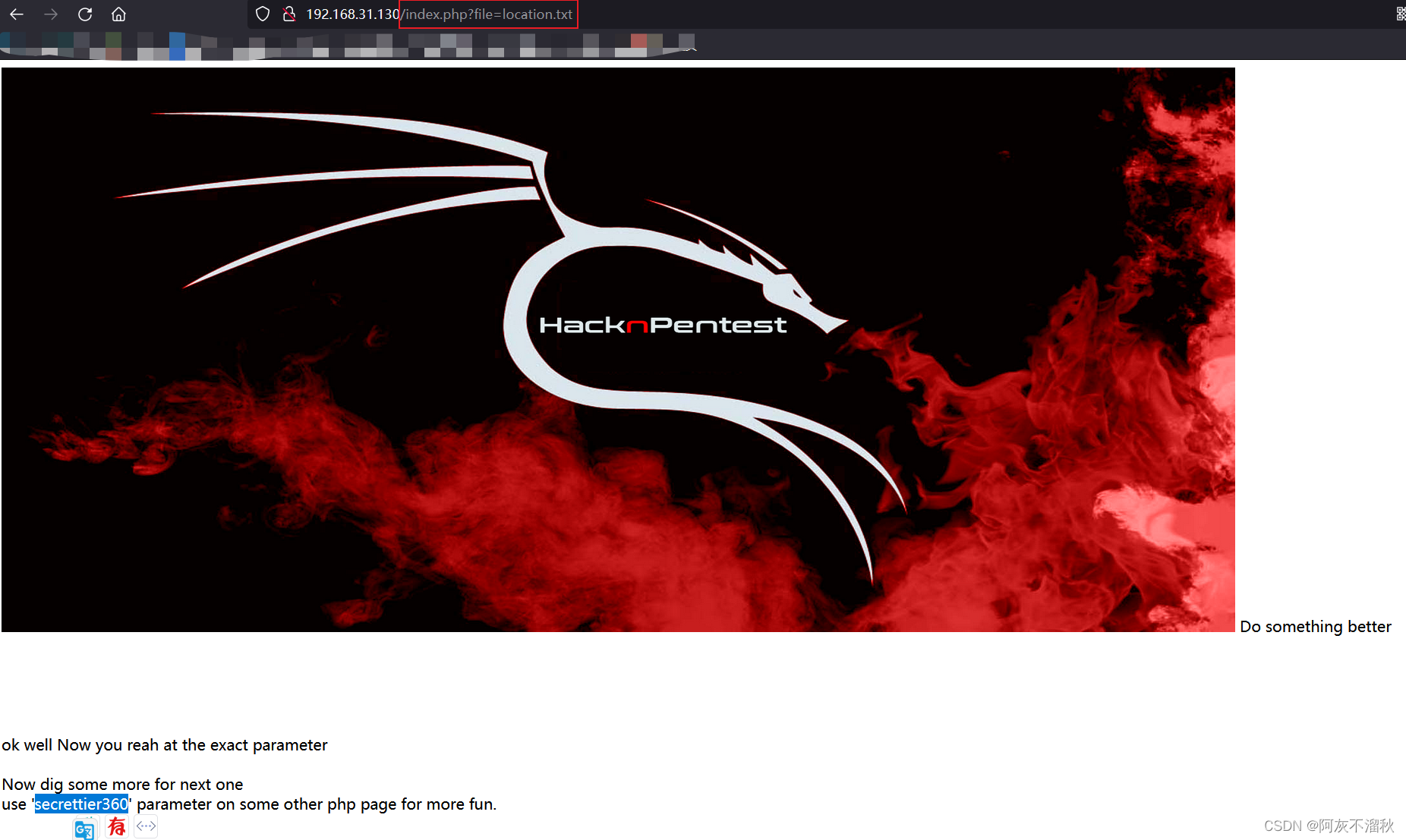Open the home page icon

pos(118,14)
